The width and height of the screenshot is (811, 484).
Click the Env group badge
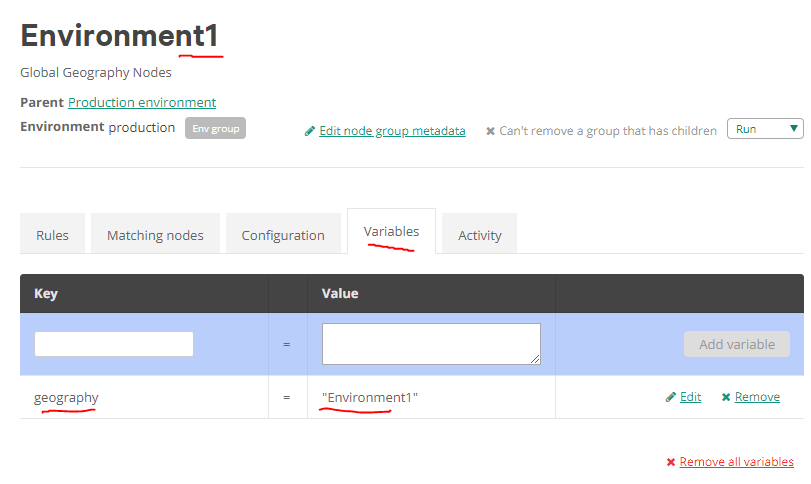(x=215, y=128)
